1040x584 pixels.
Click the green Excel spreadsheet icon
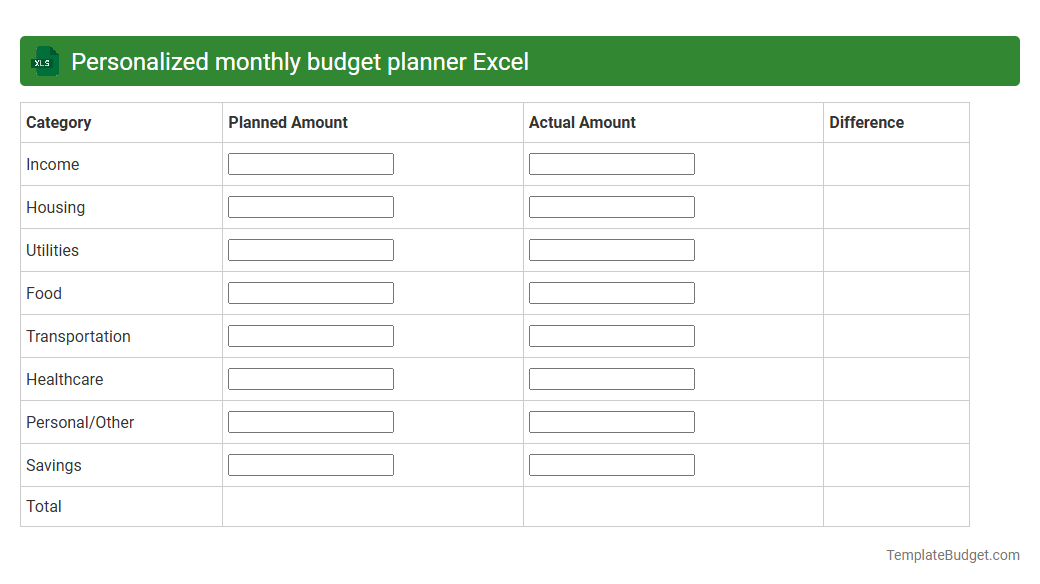(44, 61)
